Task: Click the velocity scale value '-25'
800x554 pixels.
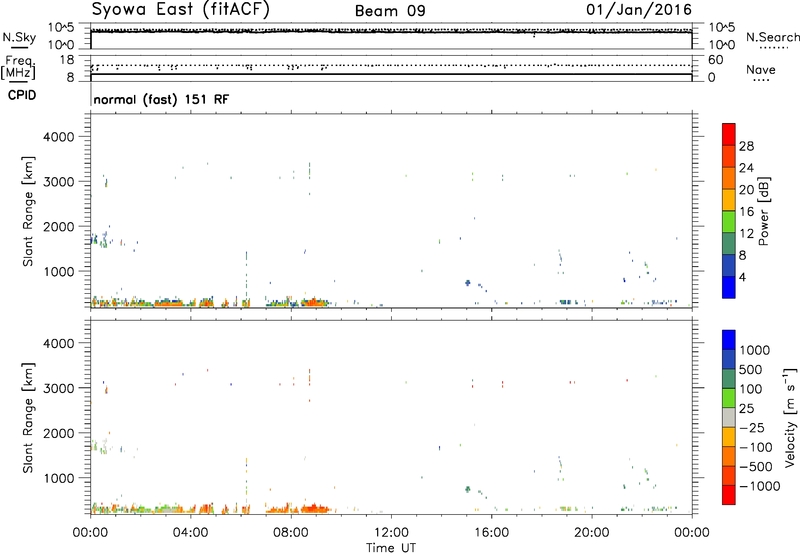Action: 752,427
